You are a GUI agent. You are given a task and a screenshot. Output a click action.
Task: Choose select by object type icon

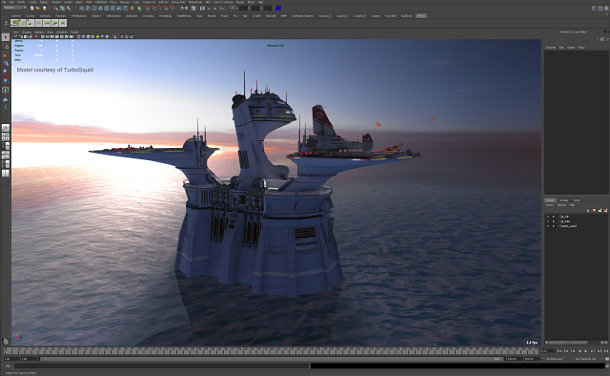62,8
